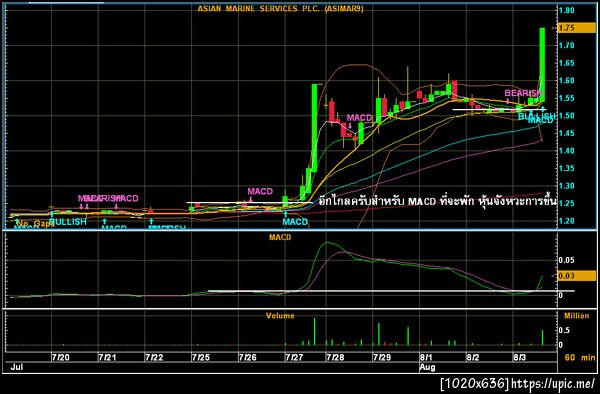Viewport: 600px width, 394px height.
Task: Click the 1.25 price axis label
Action: coord(566,204)
